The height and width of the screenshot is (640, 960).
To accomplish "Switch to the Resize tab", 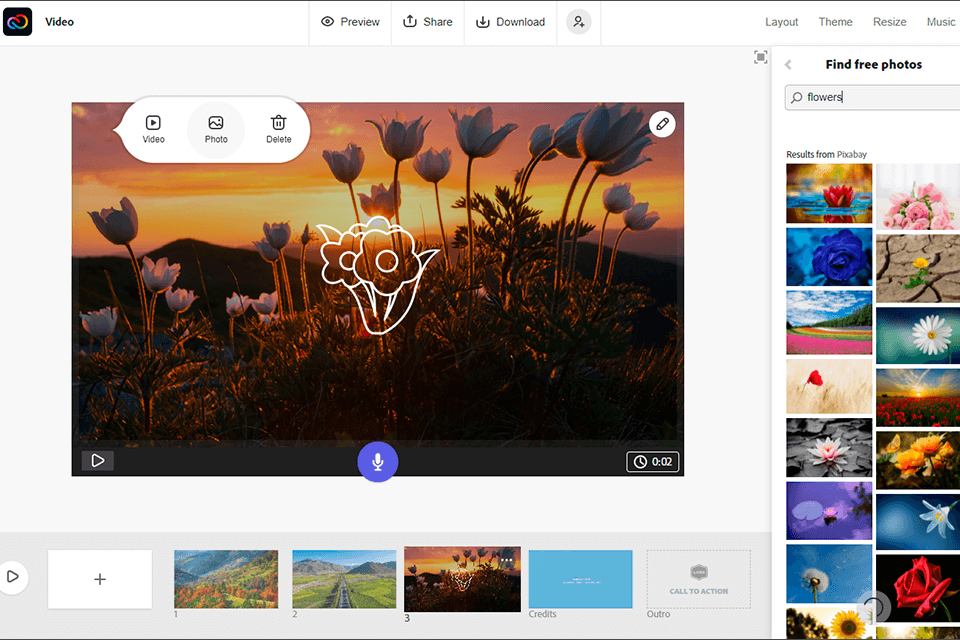I will click(890, 22).
